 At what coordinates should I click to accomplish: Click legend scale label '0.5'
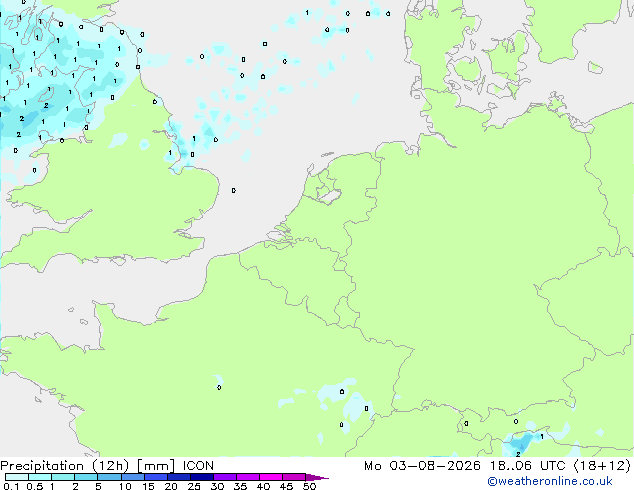[x=35, y=486]
